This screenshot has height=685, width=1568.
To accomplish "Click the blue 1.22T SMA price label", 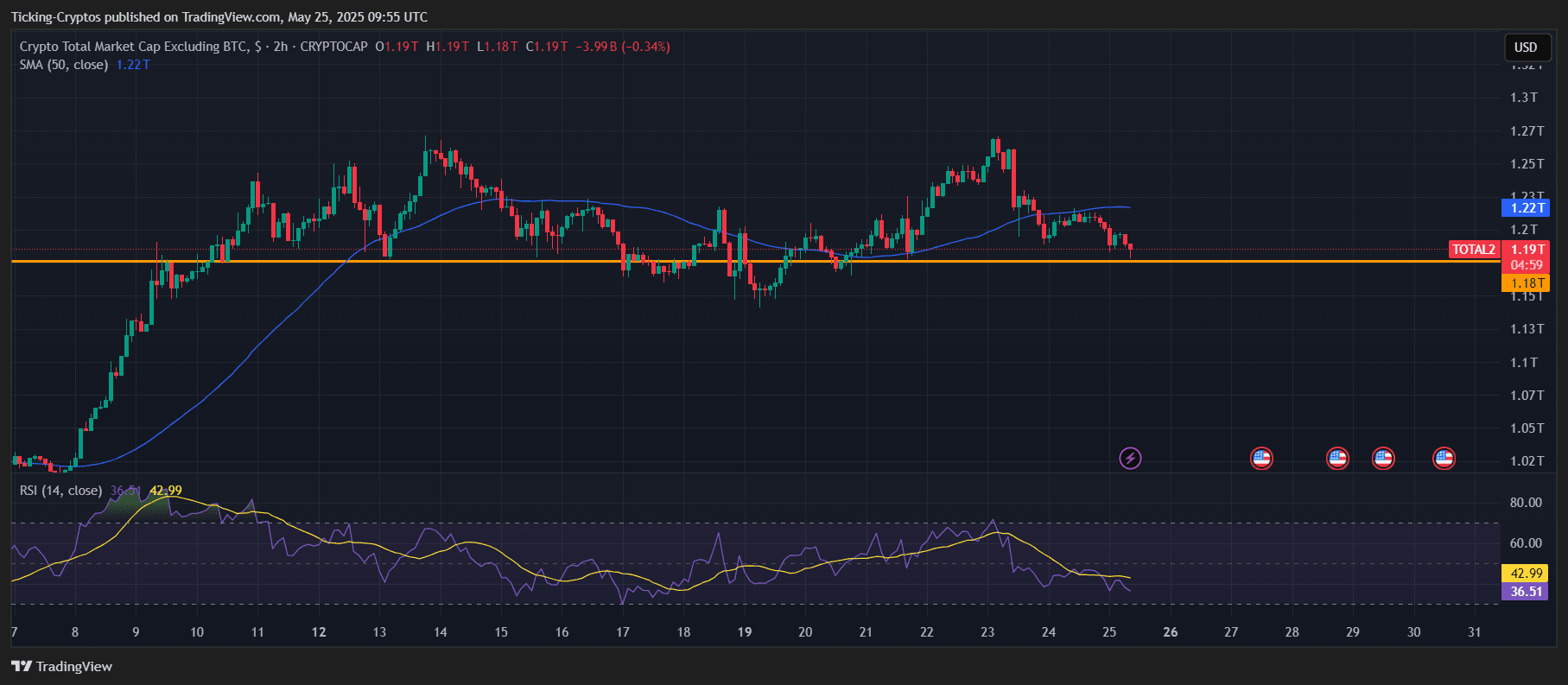I will [x=1527, y=207].
